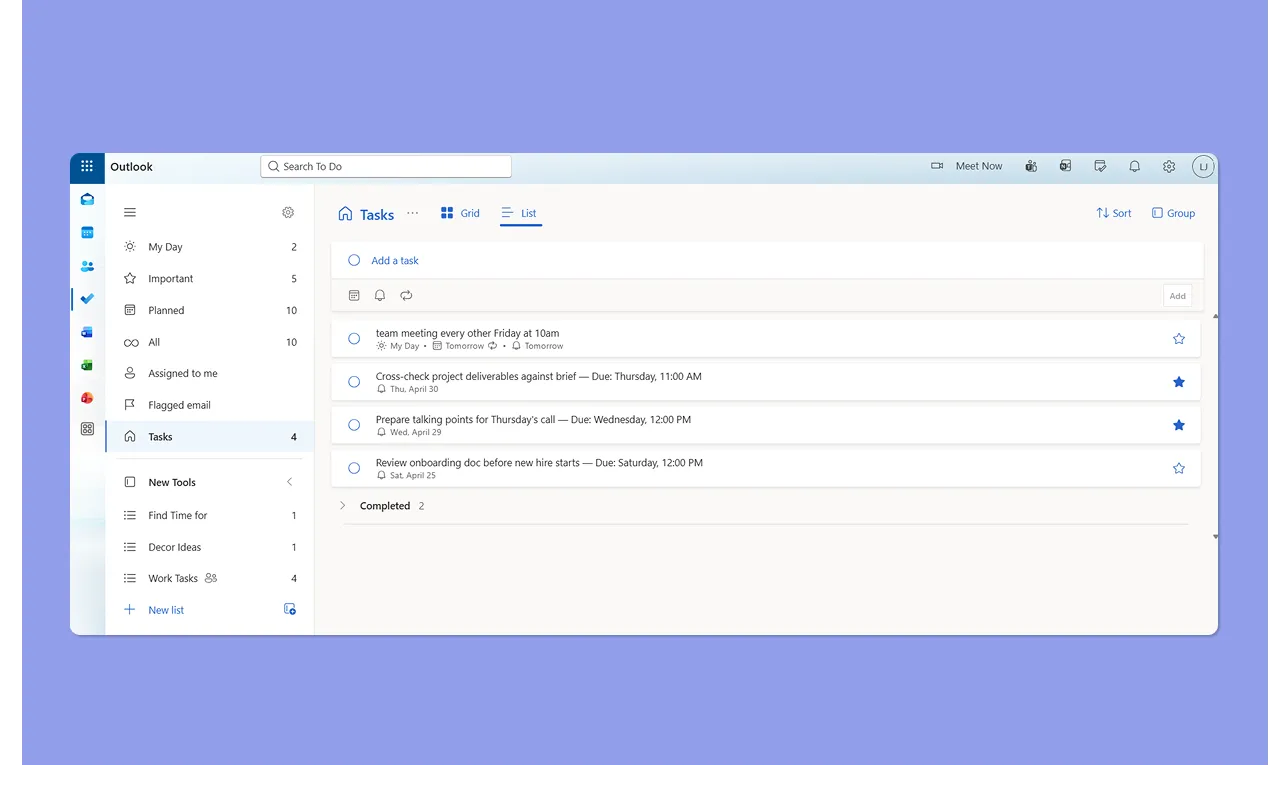Open the Tasks list ellipsis menu
Screen dimensions: 1288x788
point(413,213)
